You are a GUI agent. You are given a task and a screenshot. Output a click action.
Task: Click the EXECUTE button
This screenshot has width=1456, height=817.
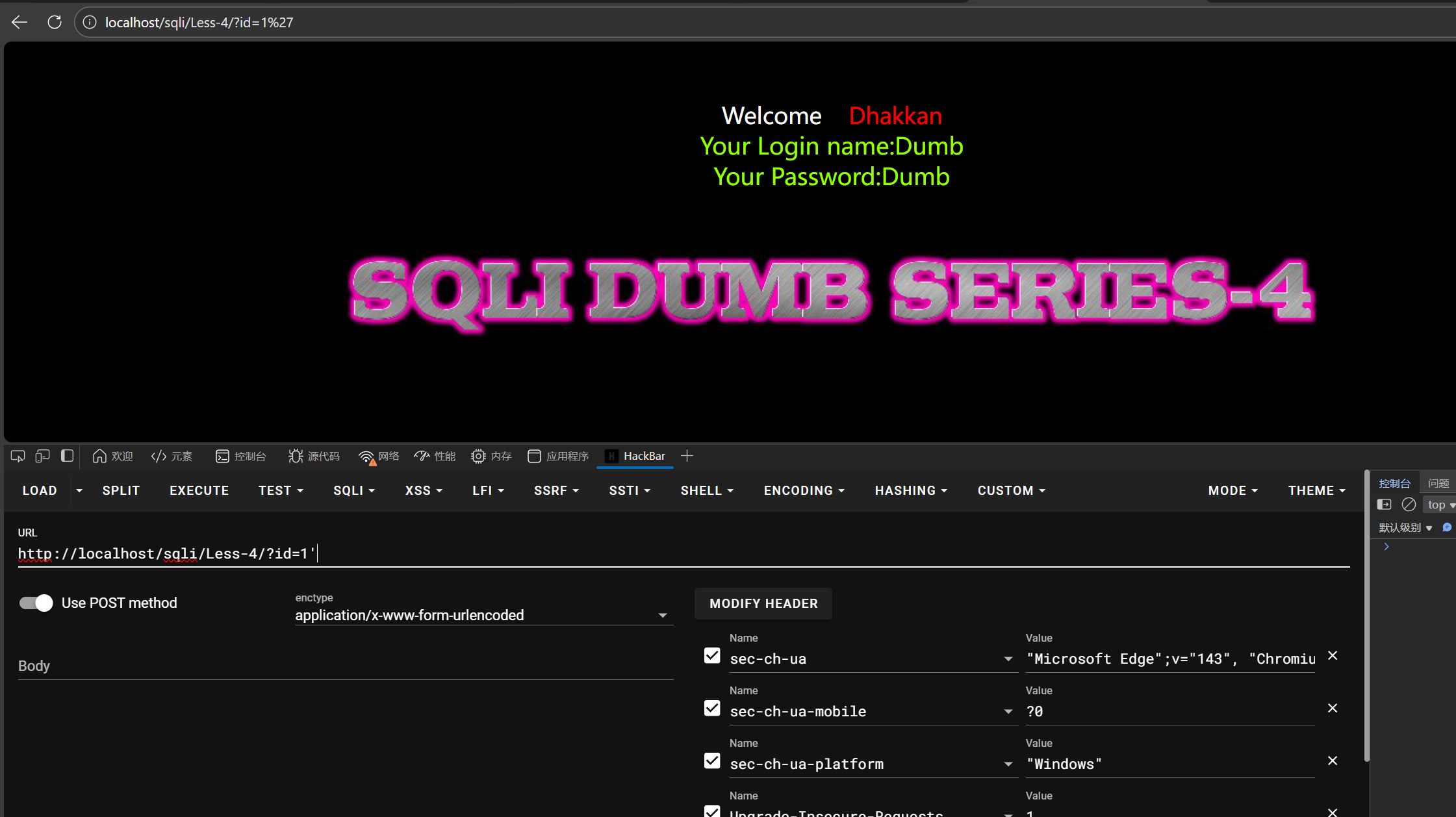199,490
